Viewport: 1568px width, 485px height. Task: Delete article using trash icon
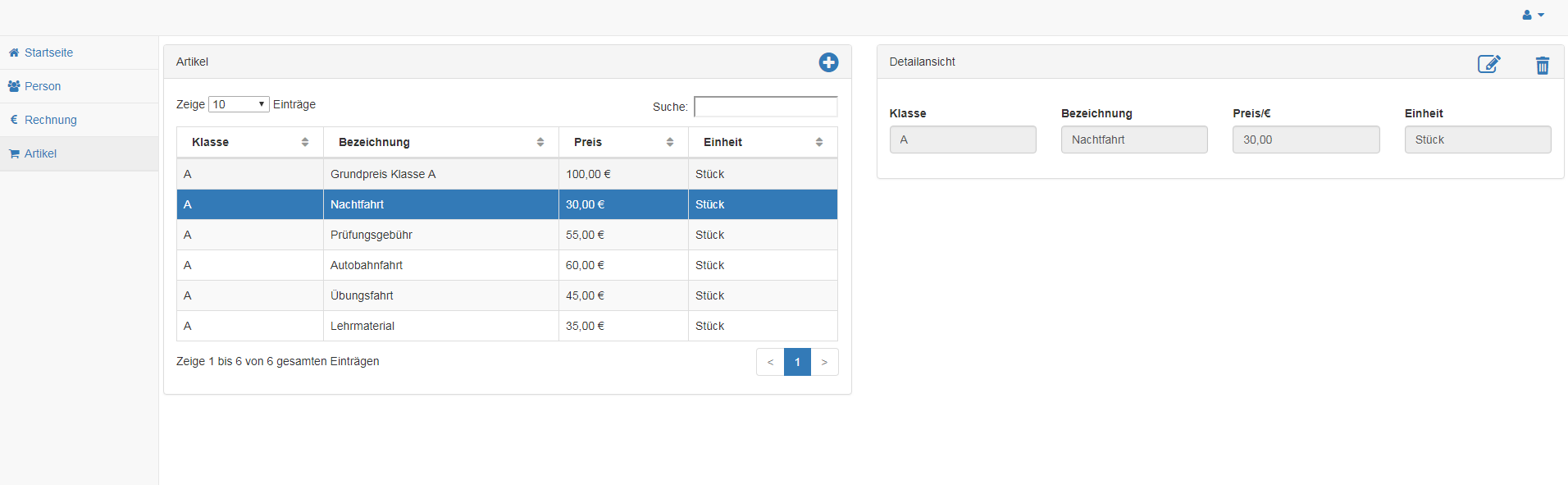(x=1542, y=65)
